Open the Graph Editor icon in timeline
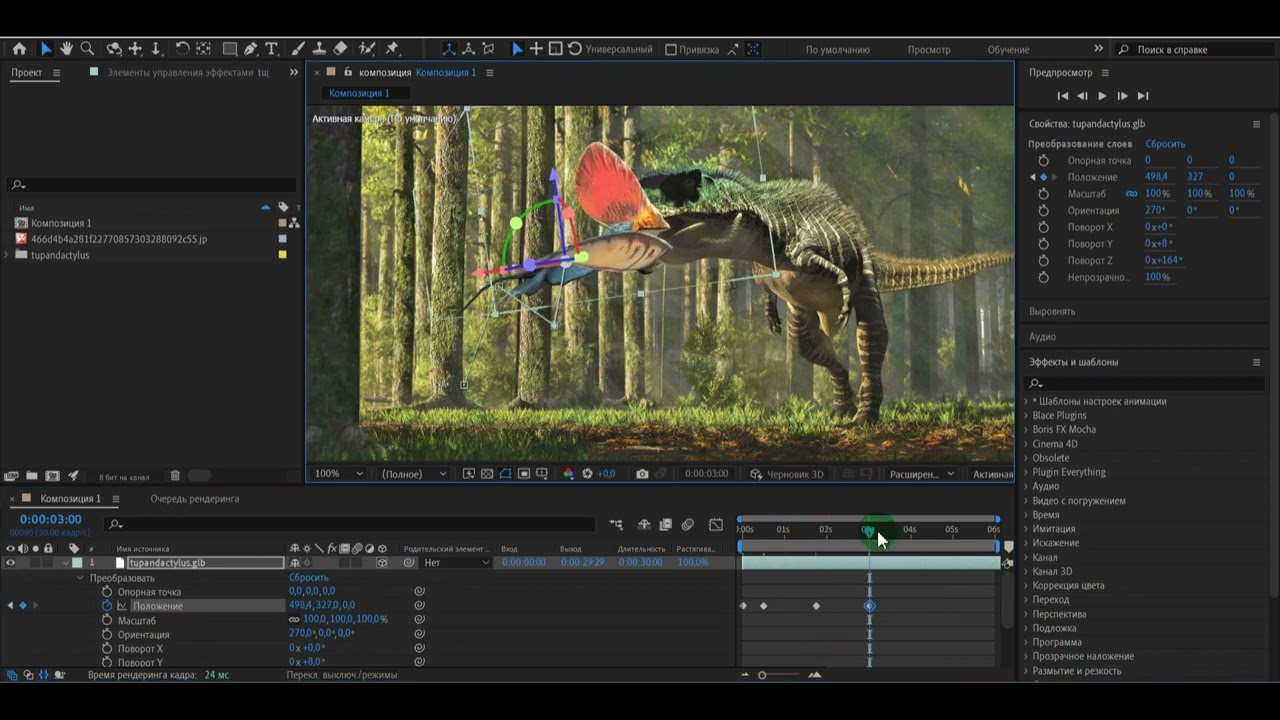1280x720 pixels. (716, 525)
